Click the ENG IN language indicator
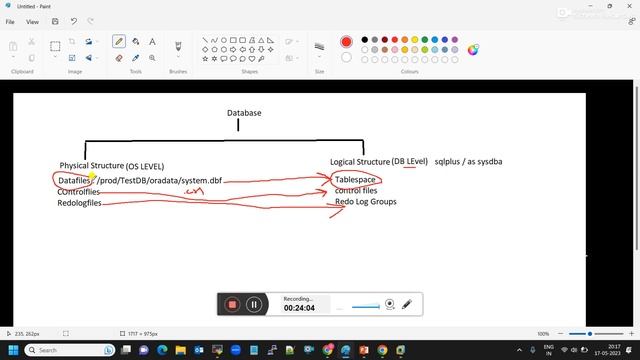 (x=549, y=350)
